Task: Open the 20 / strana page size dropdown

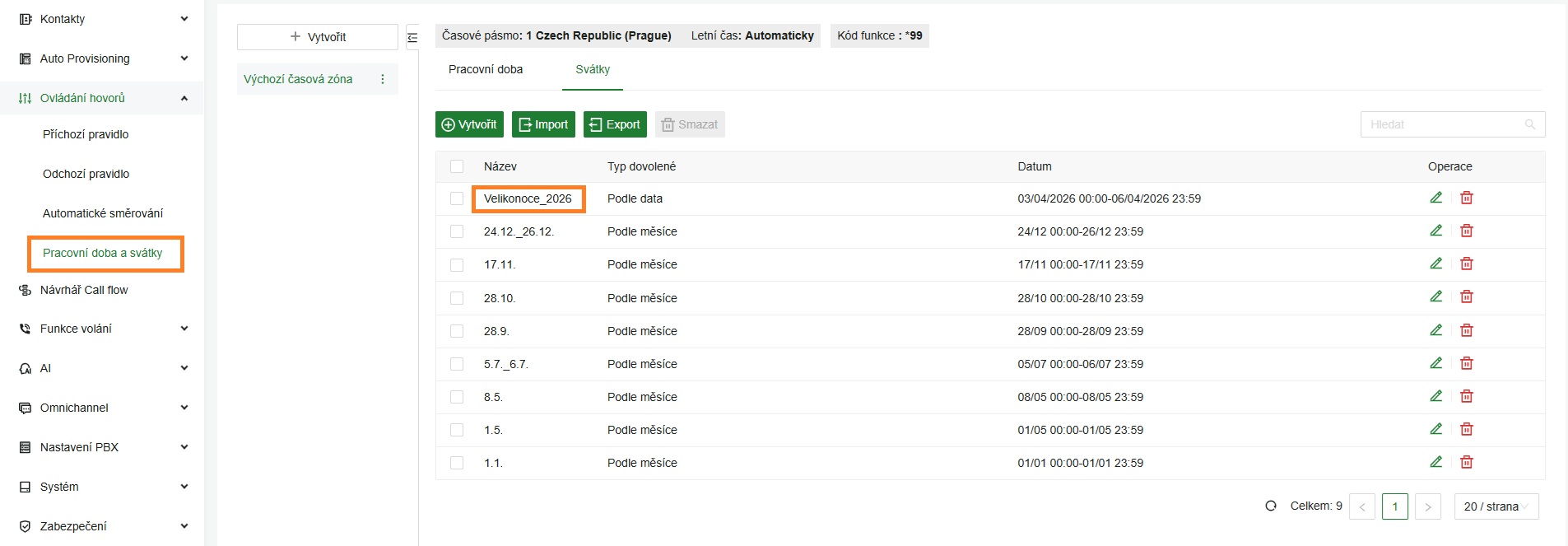Action: click(x=1496, y=506)
